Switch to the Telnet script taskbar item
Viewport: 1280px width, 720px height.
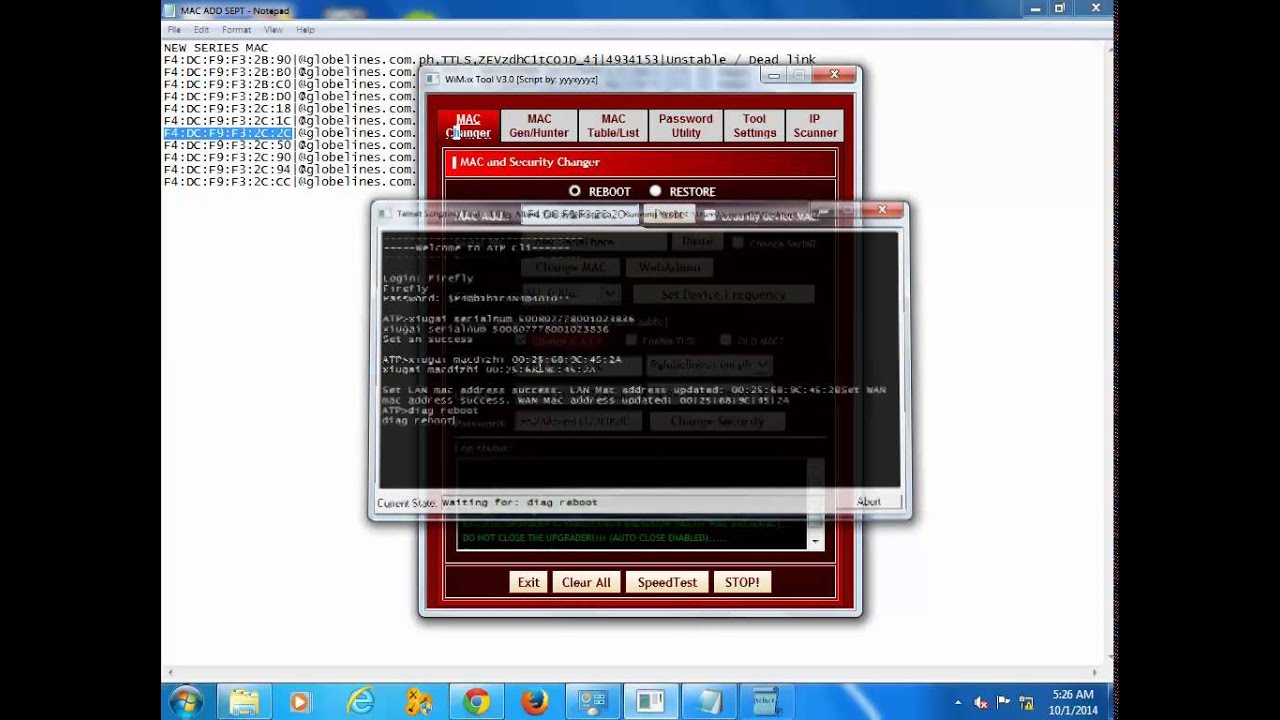tap(767, 702)
